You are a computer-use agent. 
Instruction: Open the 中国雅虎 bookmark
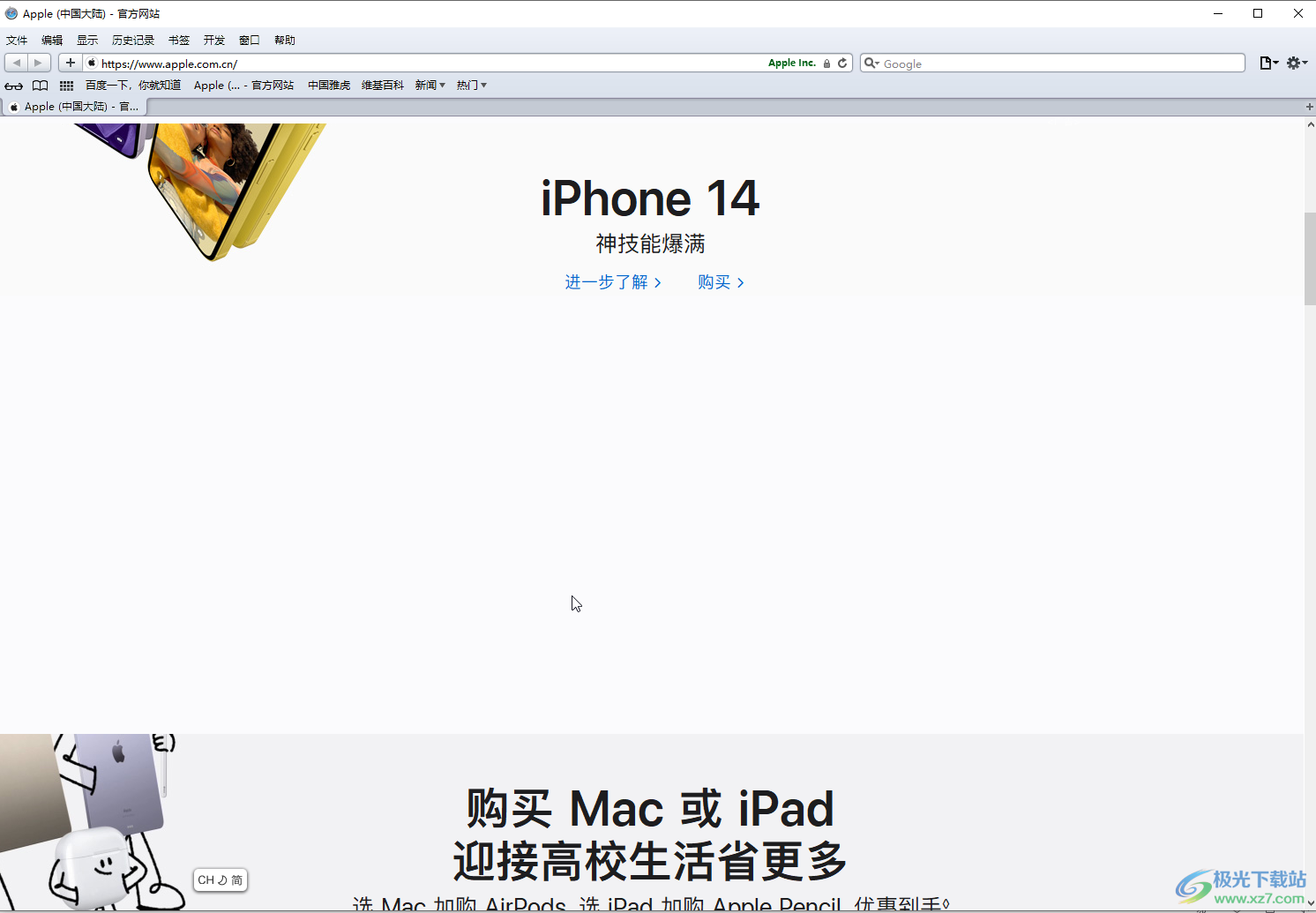click(x=329, y=86)
